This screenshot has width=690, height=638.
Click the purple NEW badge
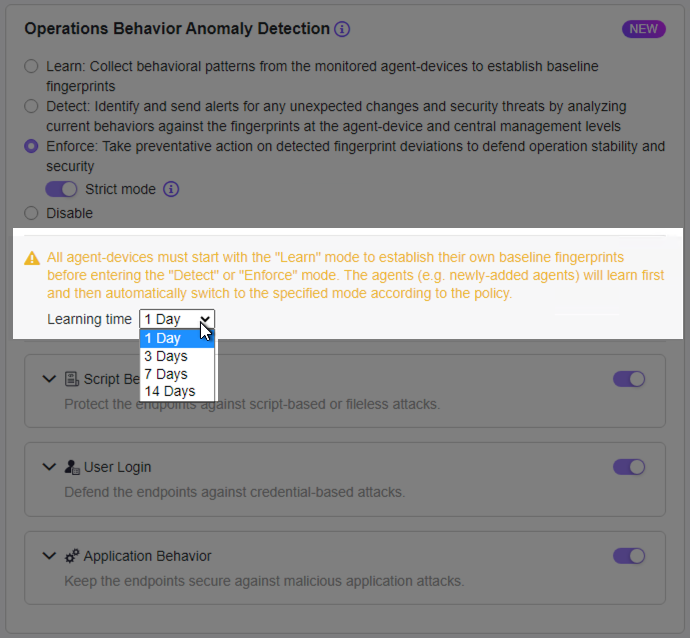pos(643,29)
